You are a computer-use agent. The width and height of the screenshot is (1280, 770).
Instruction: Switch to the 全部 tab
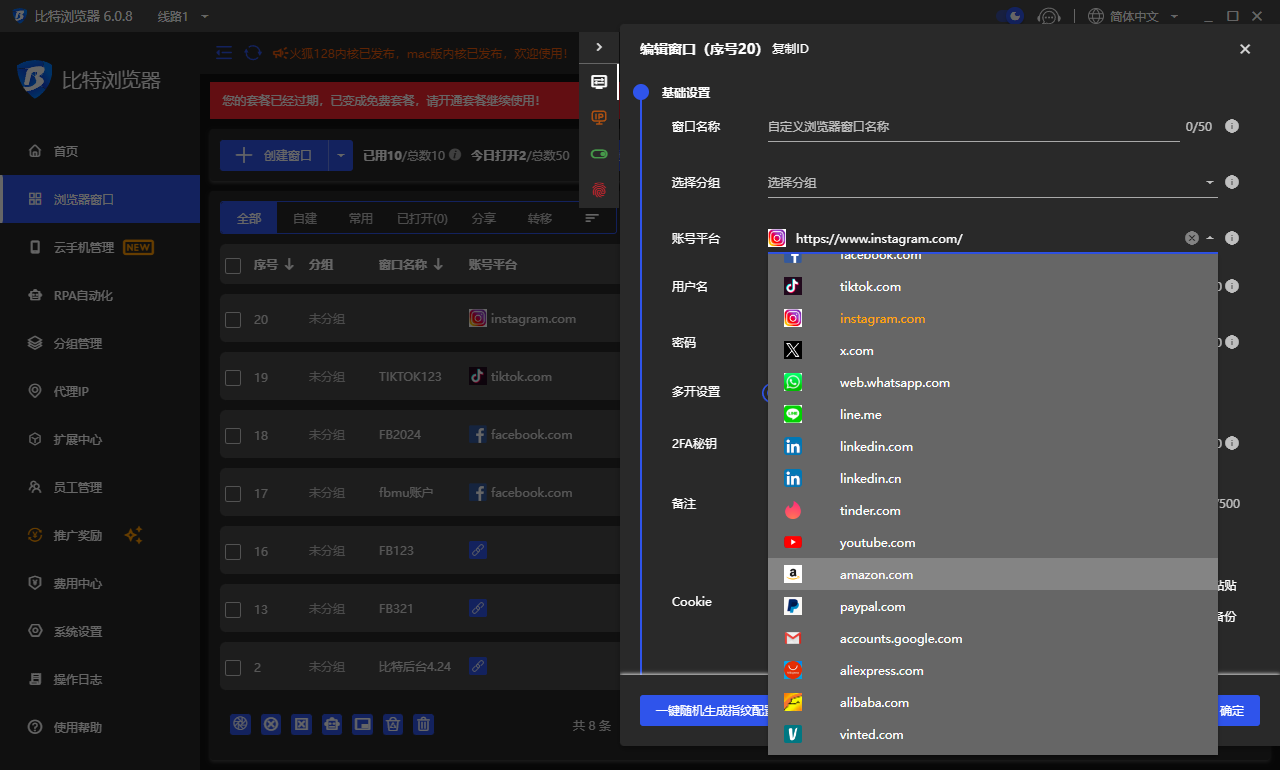tap(249, 218)
